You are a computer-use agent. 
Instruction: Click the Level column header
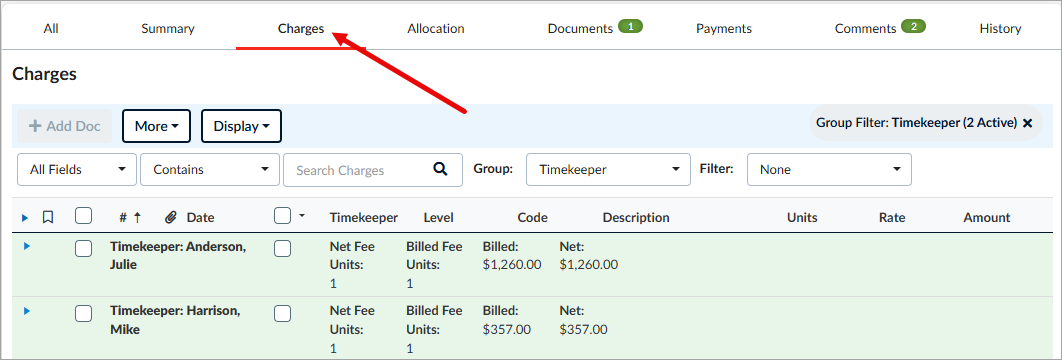(439, 217)
